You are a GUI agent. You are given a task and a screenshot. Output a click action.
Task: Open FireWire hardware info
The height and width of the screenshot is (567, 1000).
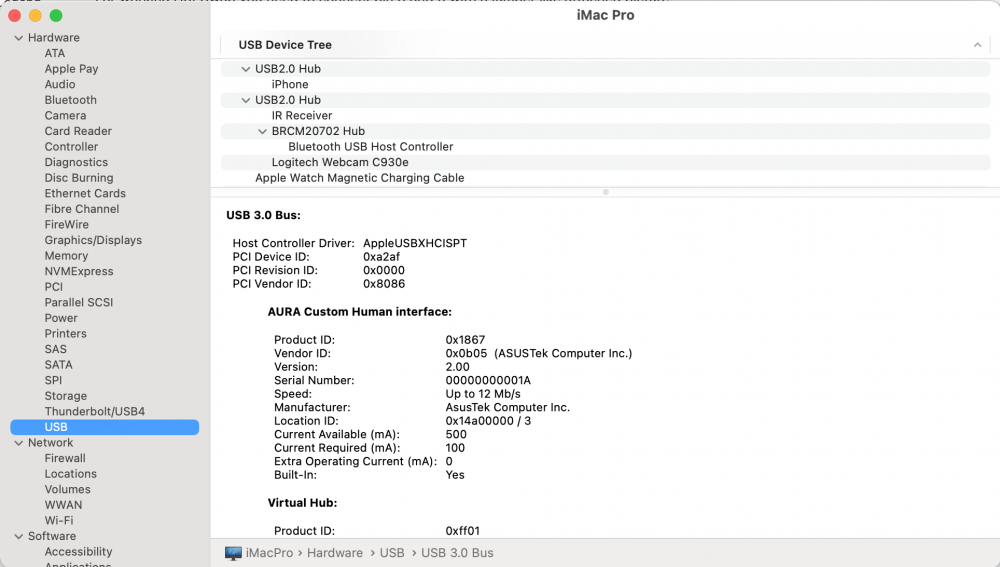[x=66, y=225]
